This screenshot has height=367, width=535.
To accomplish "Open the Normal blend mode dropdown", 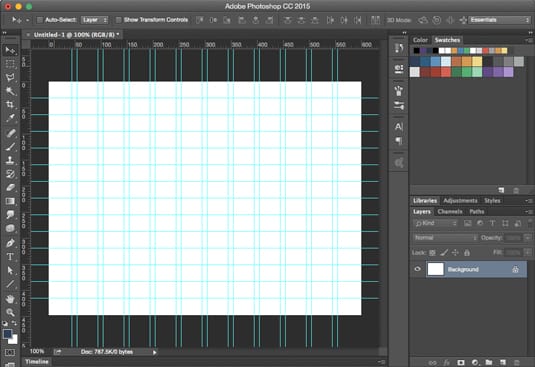I will [446, 238].
